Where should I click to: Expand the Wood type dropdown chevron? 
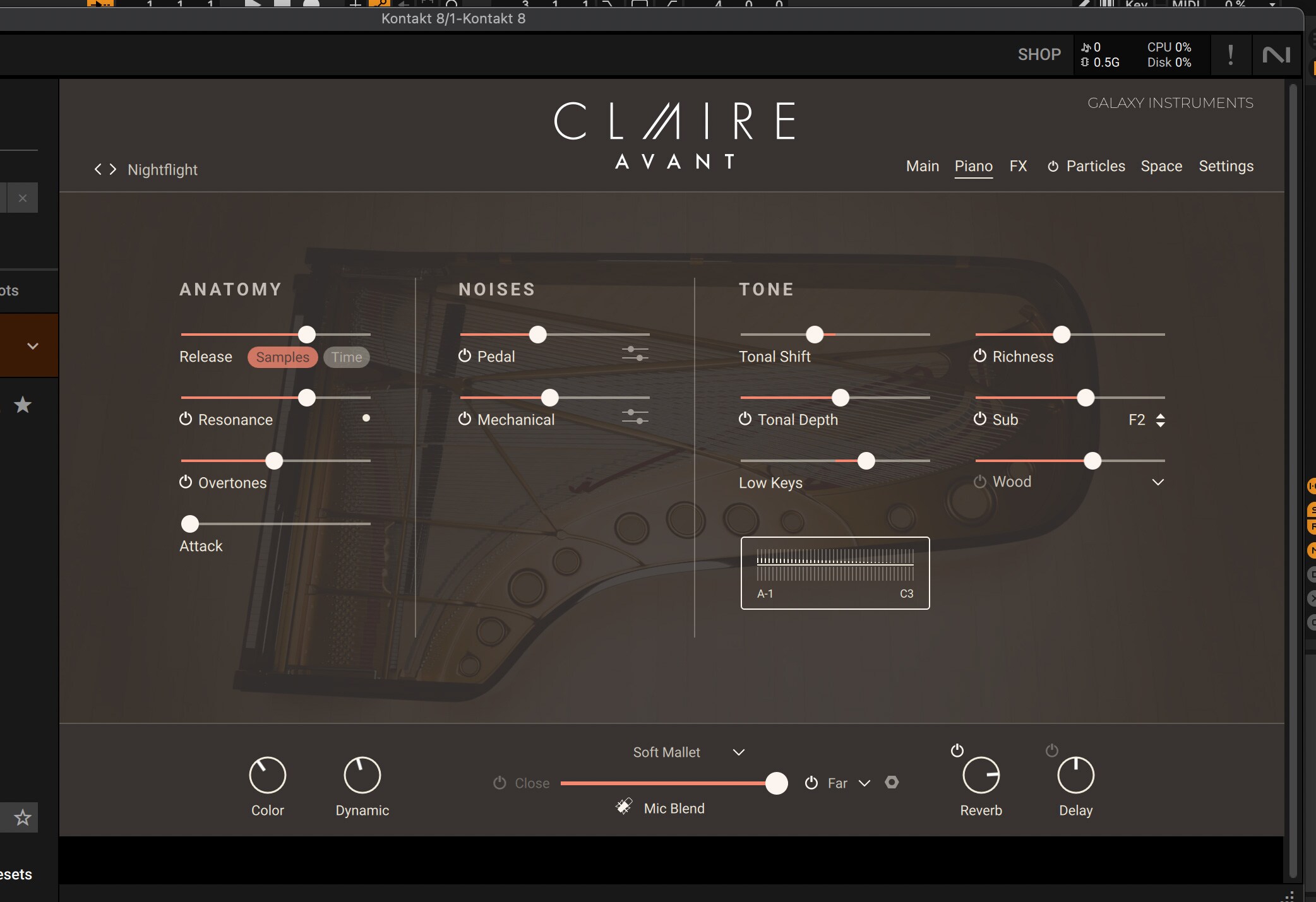(x=1157, y=482)
